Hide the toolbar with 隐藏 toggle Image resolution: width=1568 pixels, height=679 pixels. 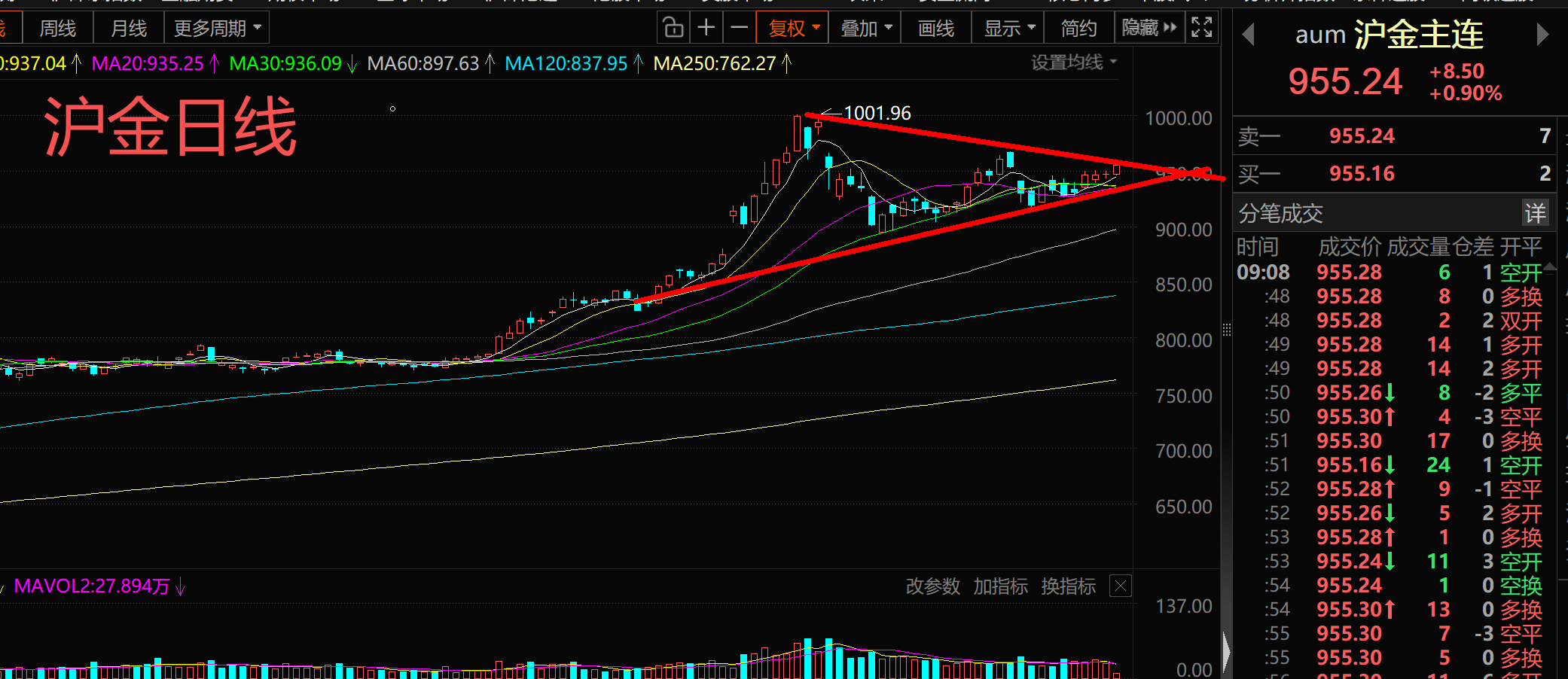[1149, 29]
